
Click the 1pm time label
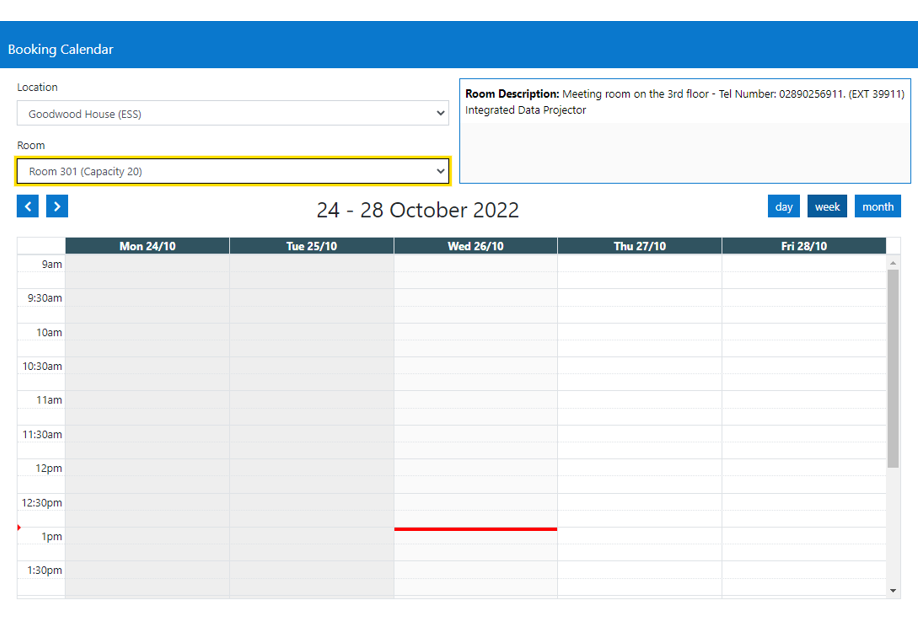tap(52, 536)
